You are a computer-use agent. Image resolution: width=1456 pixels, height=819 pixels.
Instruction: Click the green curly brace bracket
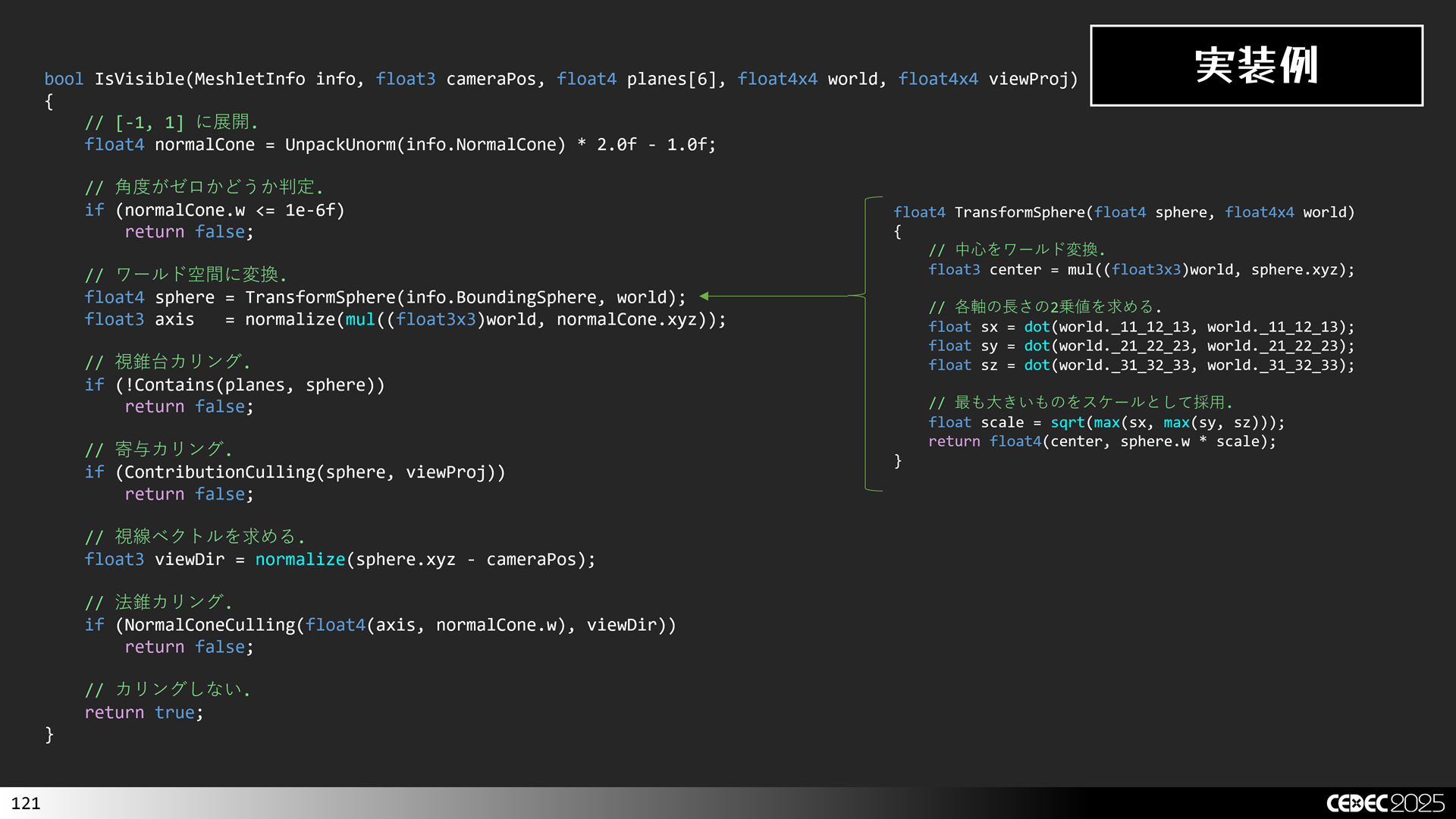[866, 343]
